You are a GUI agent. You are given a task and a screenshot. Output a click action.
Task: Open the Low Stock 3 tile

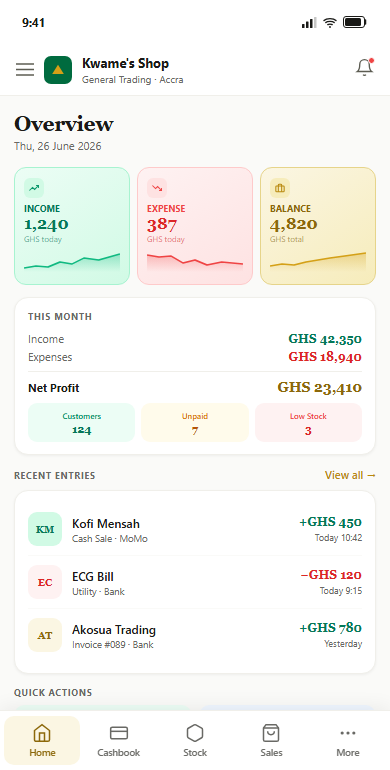[x=308, y=423]
